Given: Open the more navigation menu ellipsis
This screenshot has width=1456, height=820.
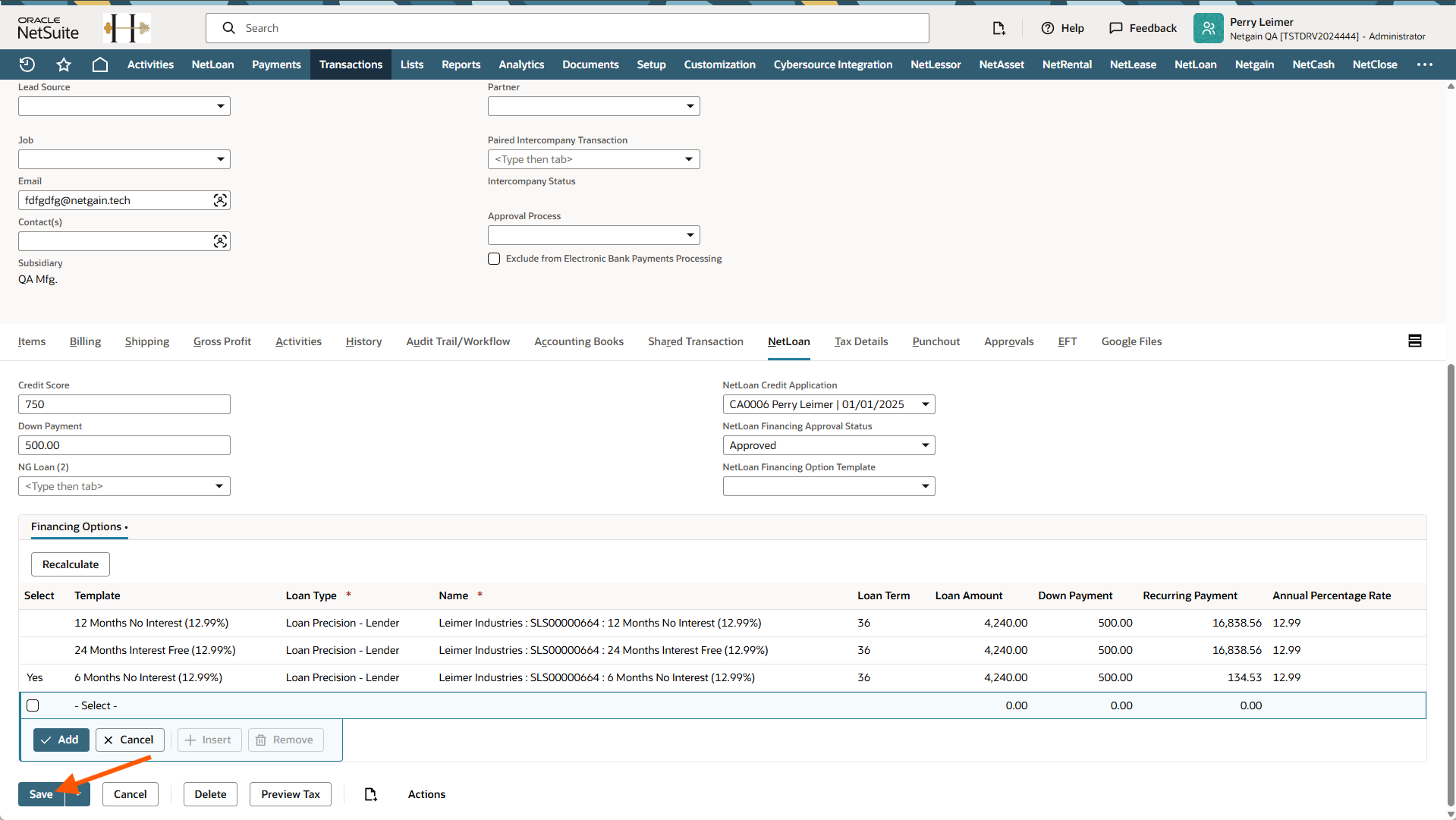Looking at the screenshot, I should tap(1424, 64).
